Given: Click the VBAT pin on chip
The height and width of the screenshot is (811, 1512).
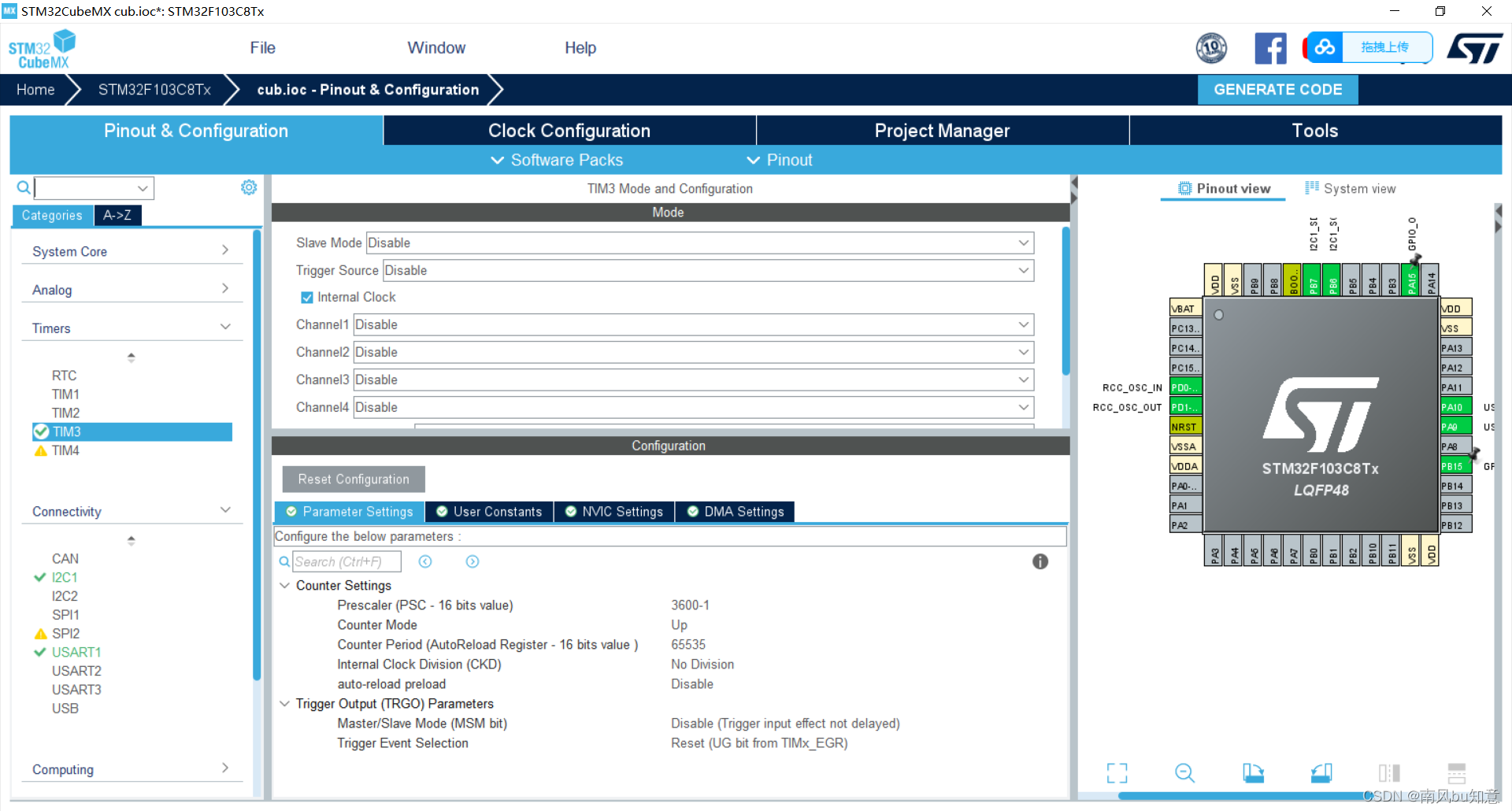Looking at the screenshot, I should [1185, 309].
